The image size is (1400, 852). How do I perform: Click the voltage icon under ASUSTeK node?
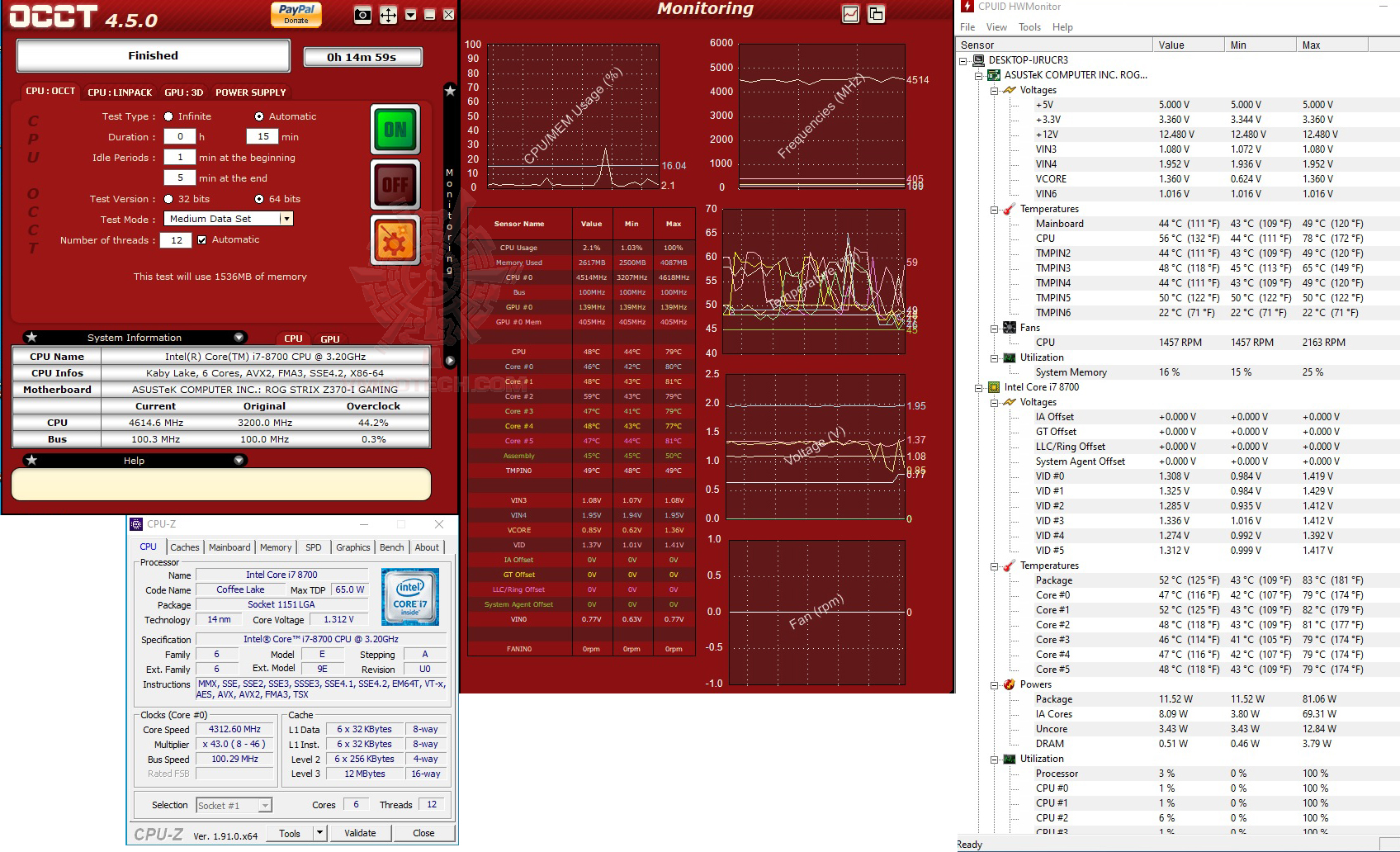1009,90
